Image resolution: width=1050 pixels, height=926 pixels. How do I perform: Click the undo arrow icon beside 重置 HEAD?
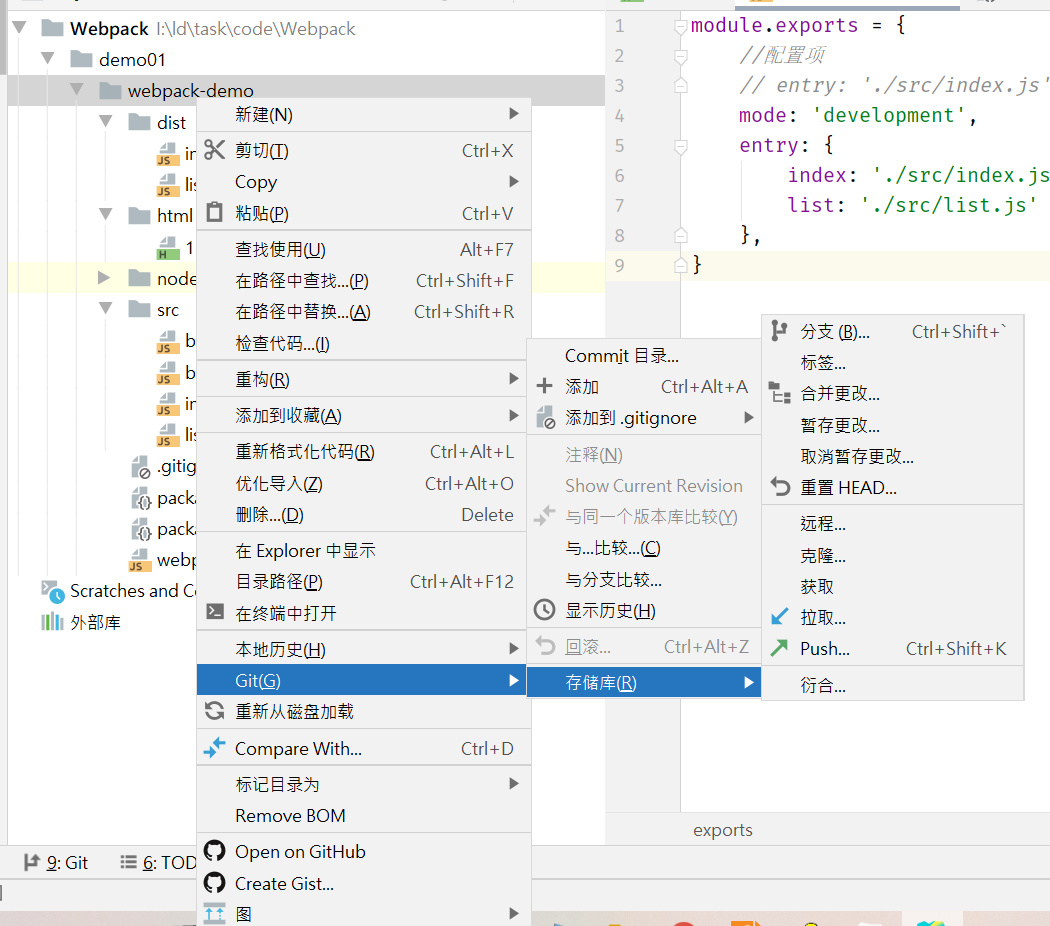(x=780, y=487)
